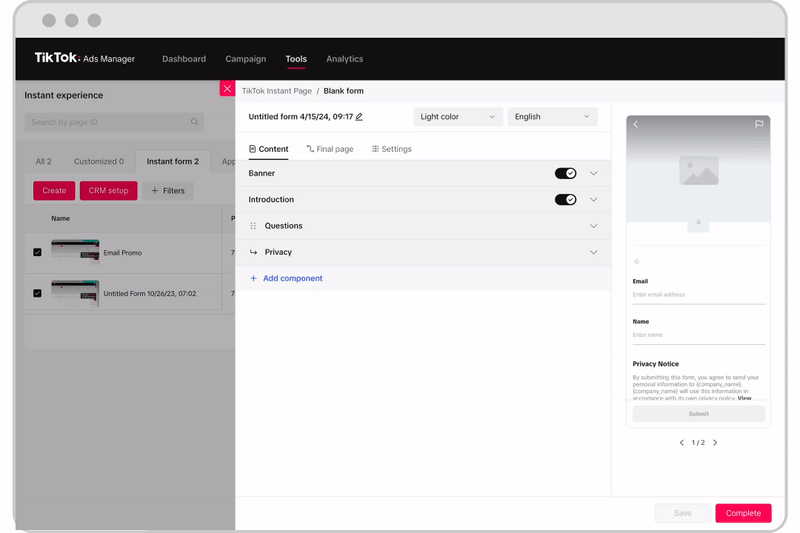Click the back arrow in the phone preview
The height and width of the screenshot is (533, 800).
(x=636, y=124)
